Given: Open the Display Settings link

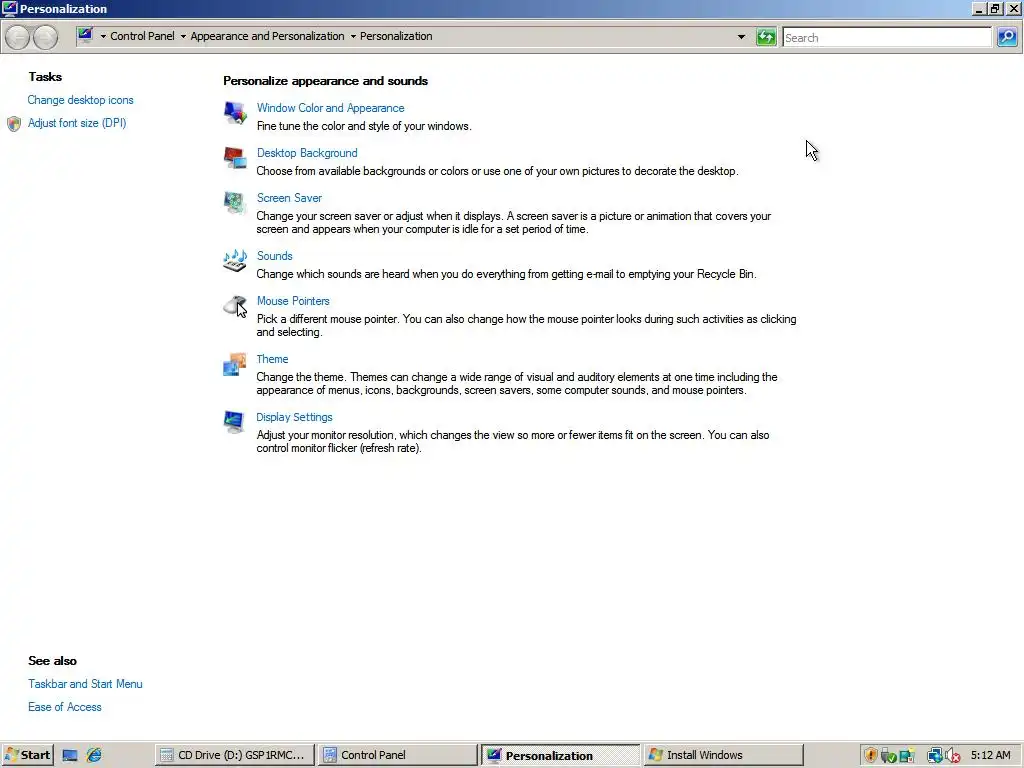Looking at the screenshot, I should [294, 418].
